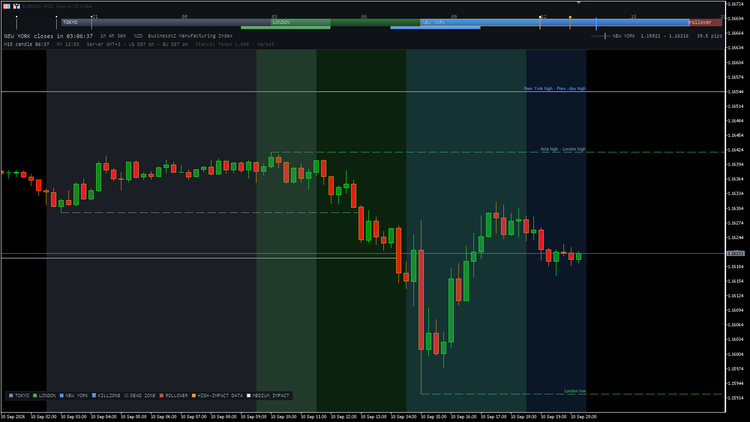Click the chart shift triangle marker at top
This screenshot has height=422, width=750.
tap(578, 2)
